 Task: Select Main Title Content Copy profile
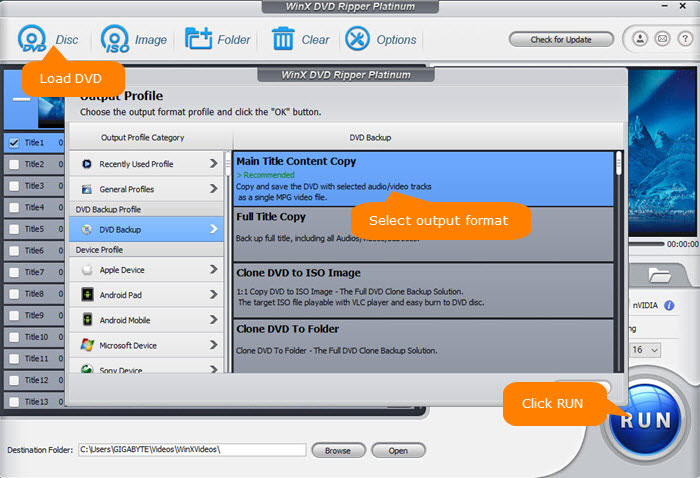click(423, 179)
